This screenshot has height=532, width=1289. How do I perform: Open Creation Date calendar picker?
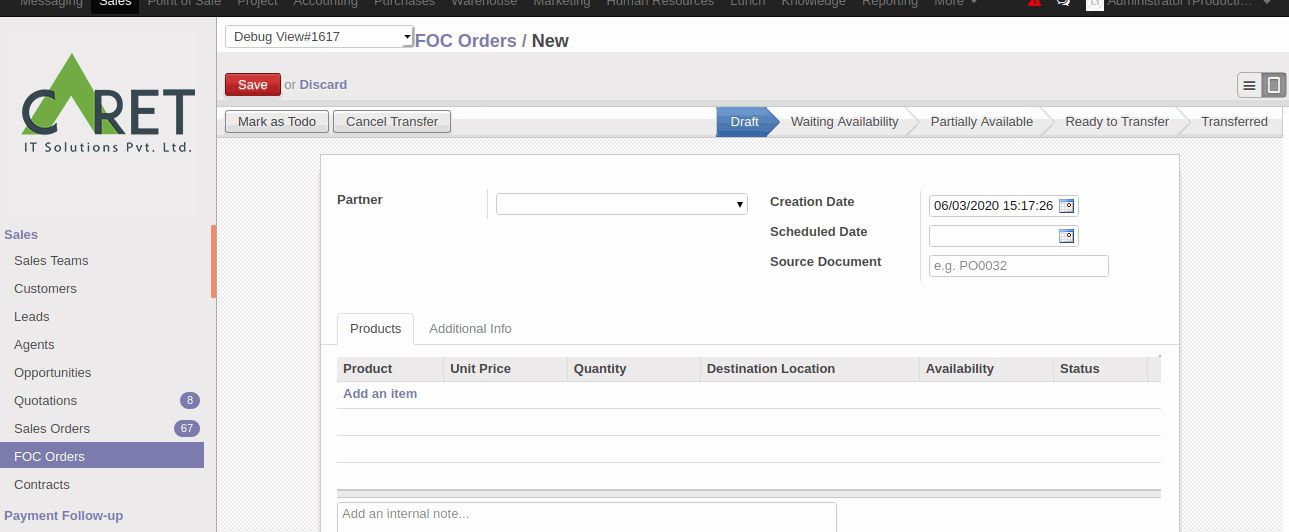click(x=1066, y=206)
